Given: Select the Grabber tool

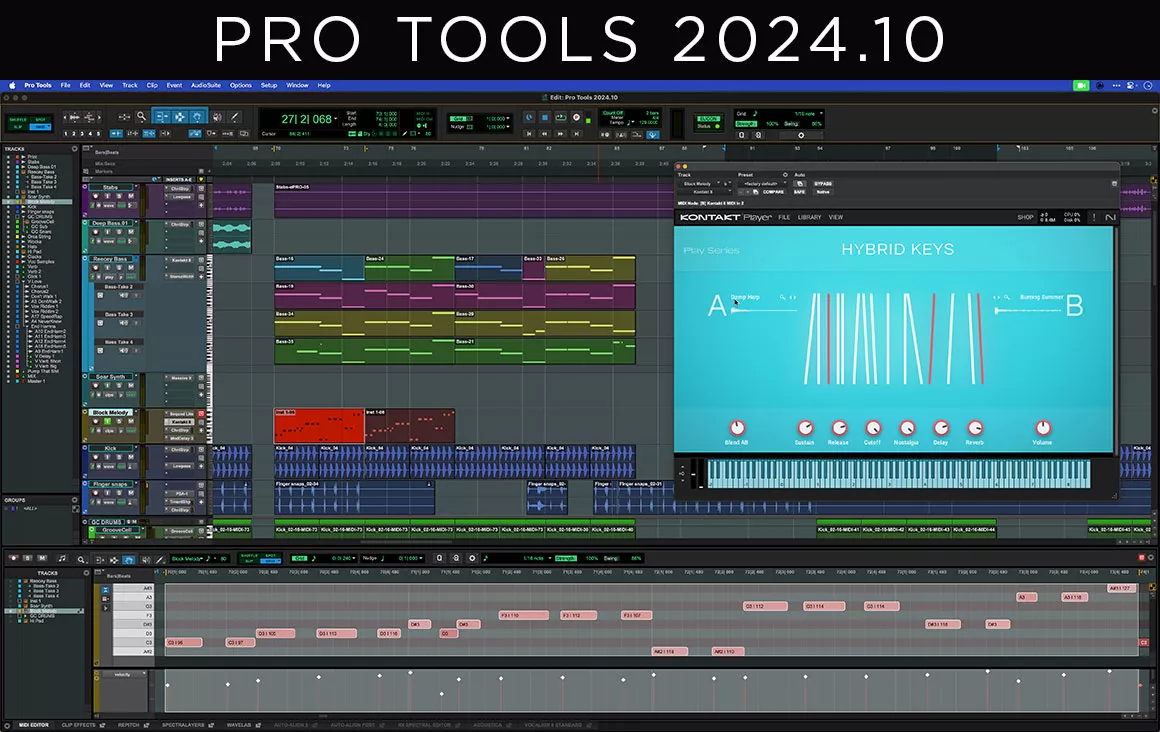Looking at the screenshot, I should 197,117.
